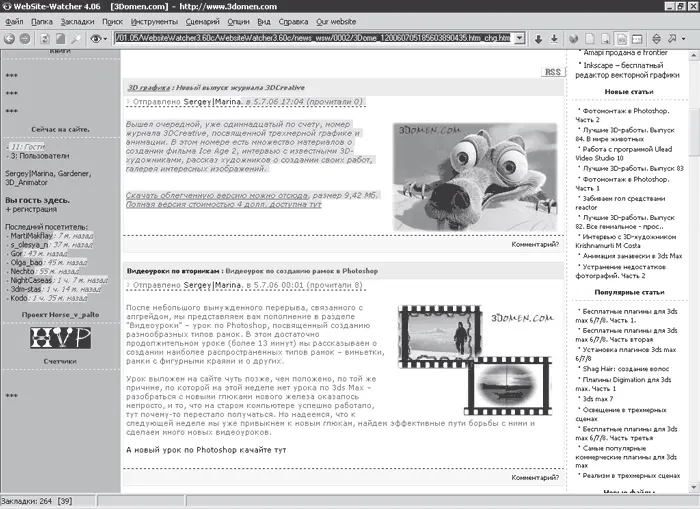Open the Сценарий menu
The height and width of the screenshot is (509, 700).
click(x=203, y=21)
